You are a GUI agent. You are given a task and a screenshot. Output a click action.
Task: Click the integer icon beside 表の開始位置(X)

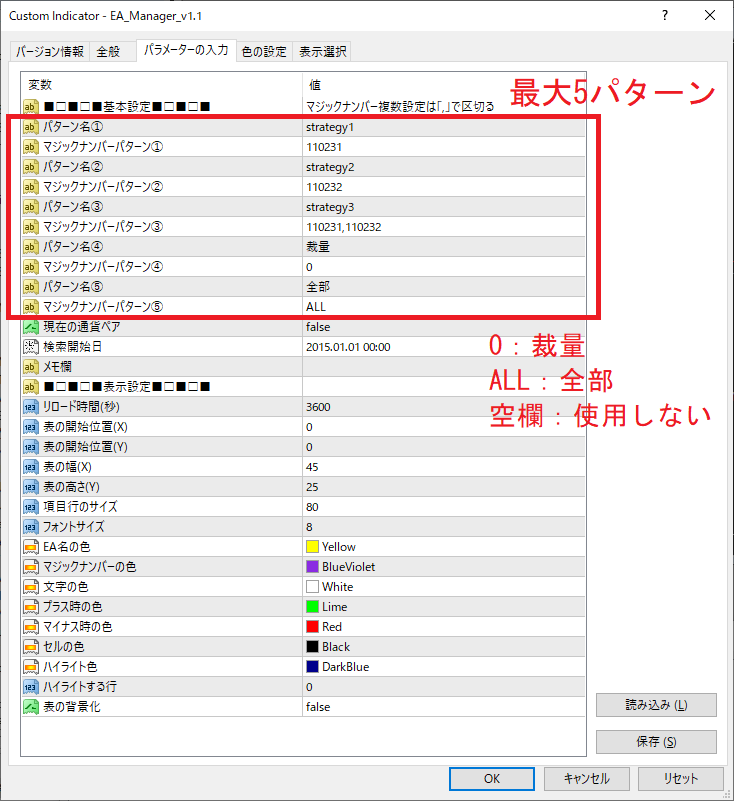[31, 427]
